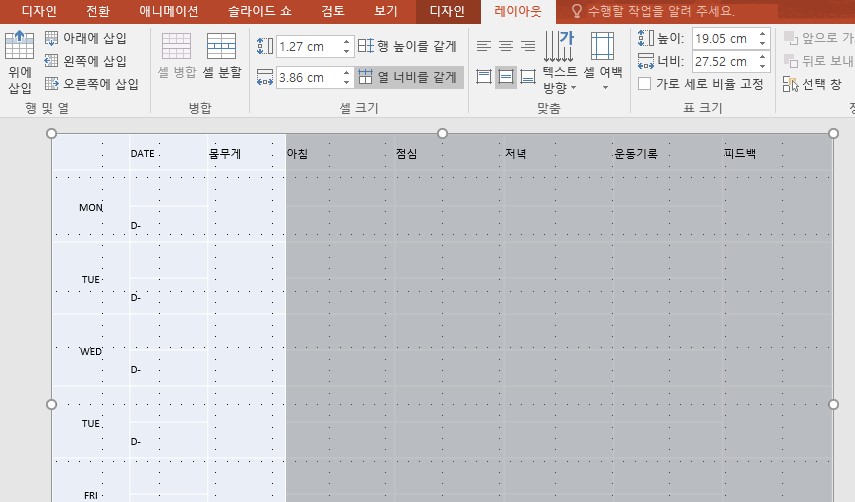
Task: Open the 슬라이드 쇼 tab
Action: 260,11
